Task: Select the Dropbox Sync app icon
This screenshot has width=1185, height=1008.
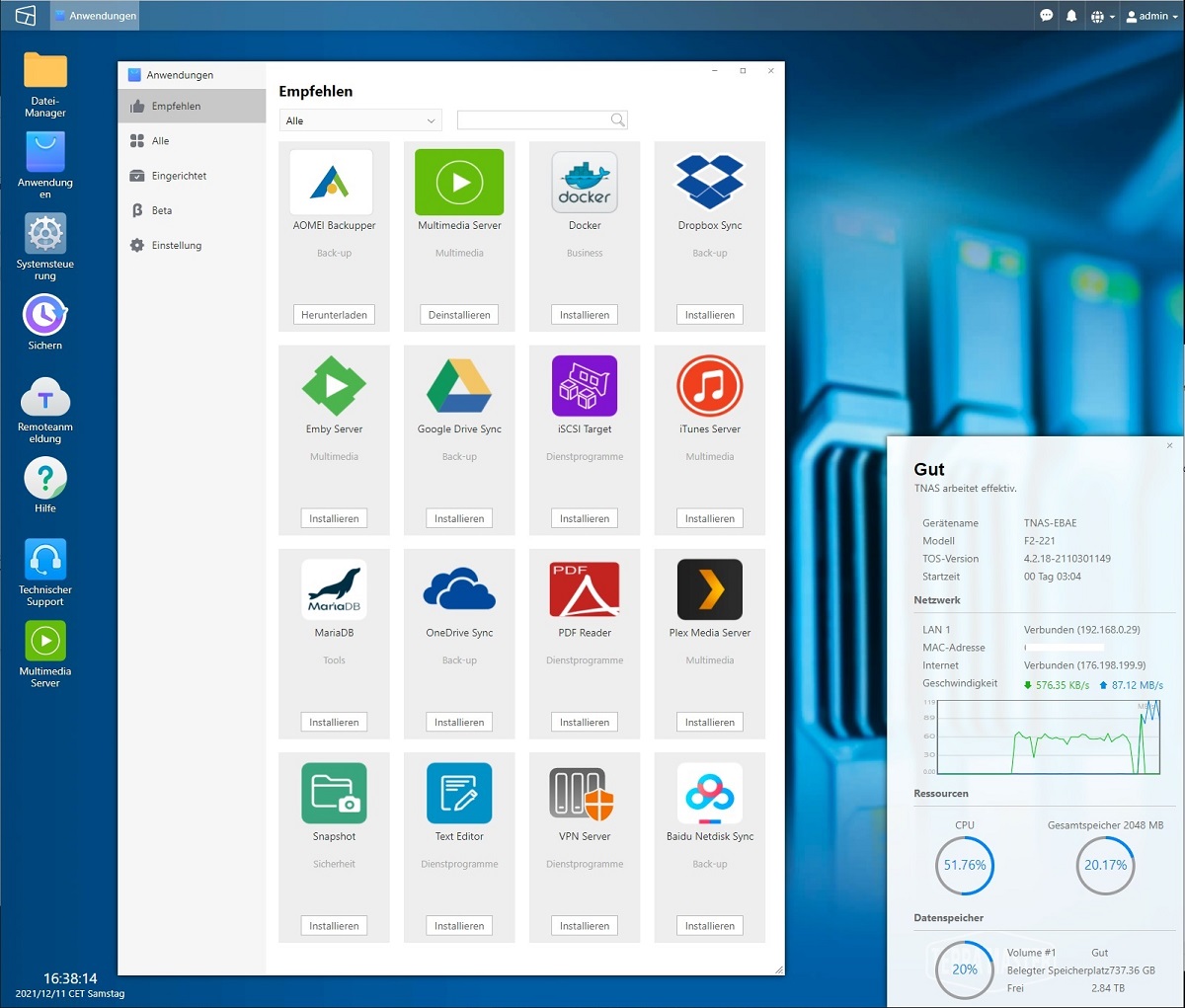Action: (710, 182)
